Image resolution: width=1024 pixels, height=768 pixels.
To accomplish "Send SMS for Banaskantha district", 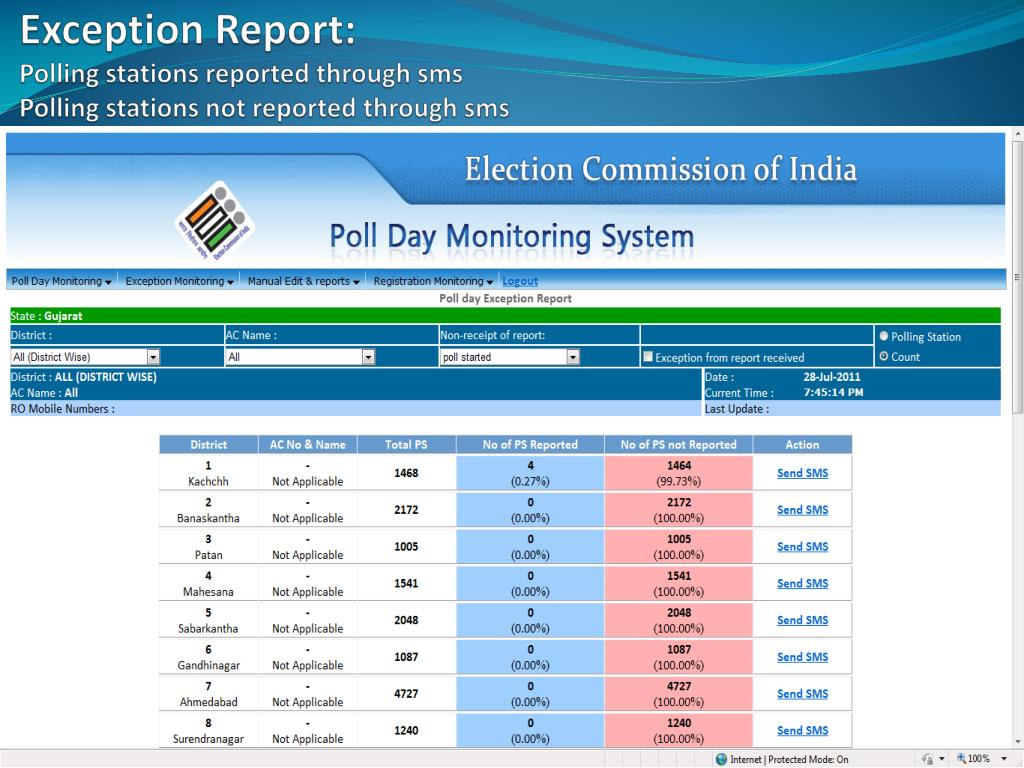I will (x=802, y=509).
